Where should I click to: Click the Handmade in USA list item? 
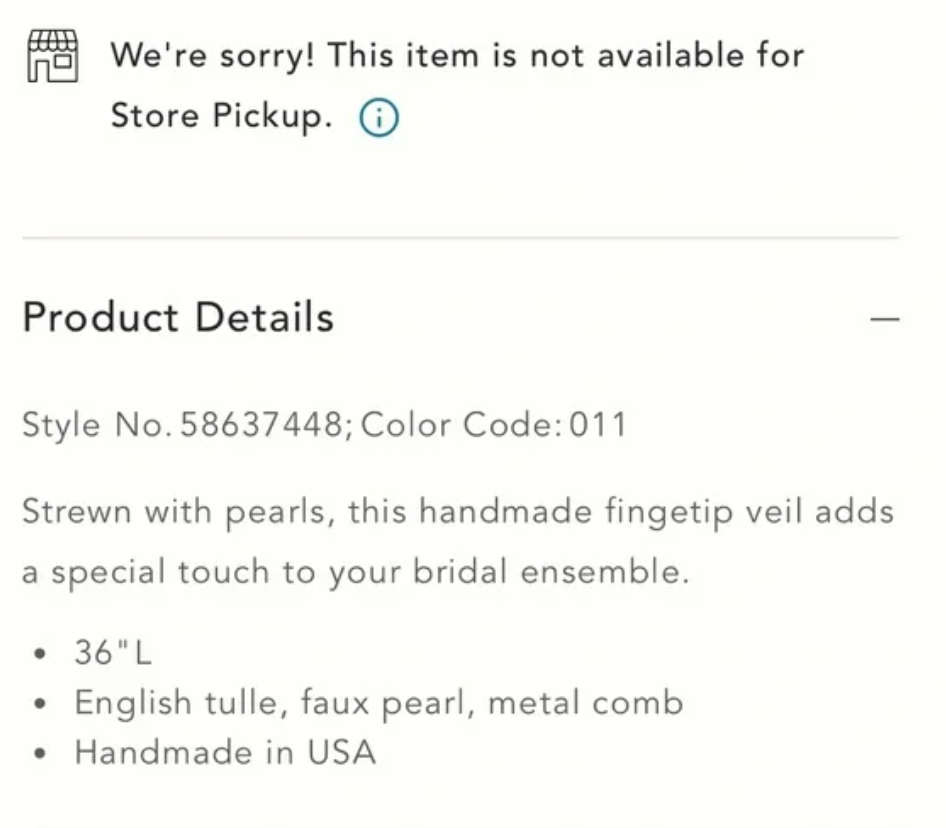pyautogui.click(x=225, y=752)
